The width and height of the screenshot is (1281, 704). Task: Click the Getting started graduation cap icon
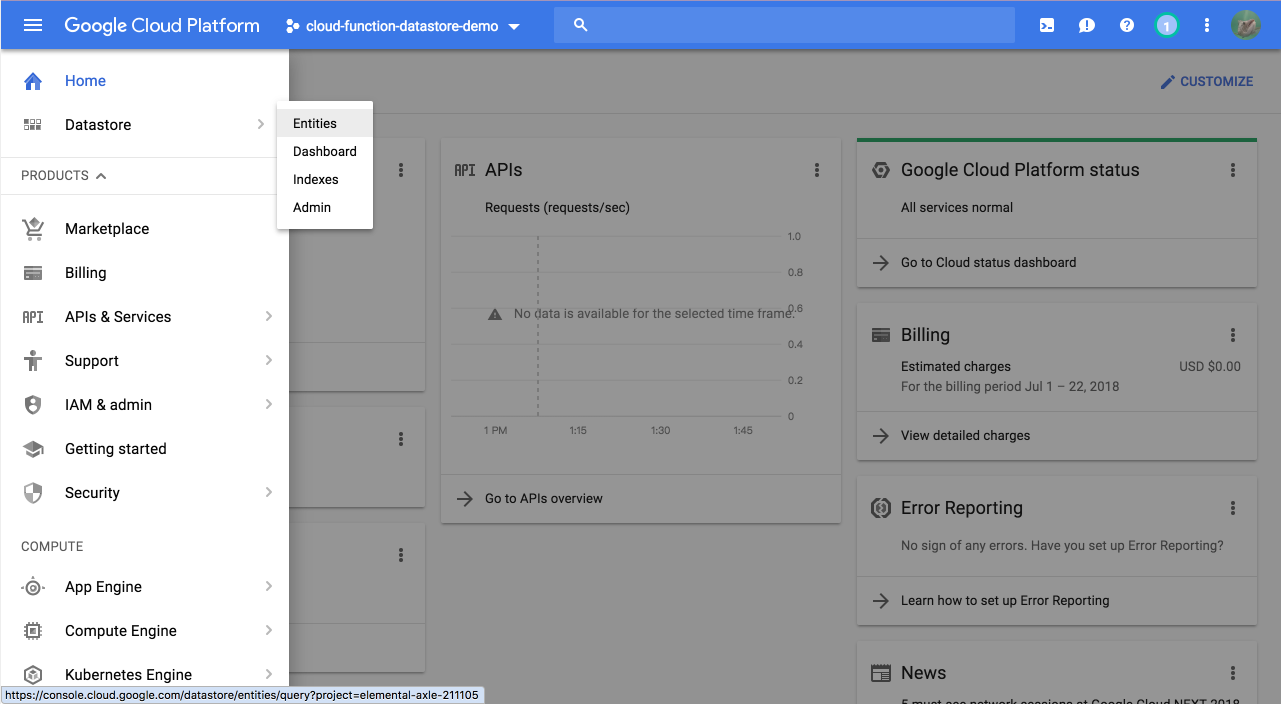pos(33,449)
